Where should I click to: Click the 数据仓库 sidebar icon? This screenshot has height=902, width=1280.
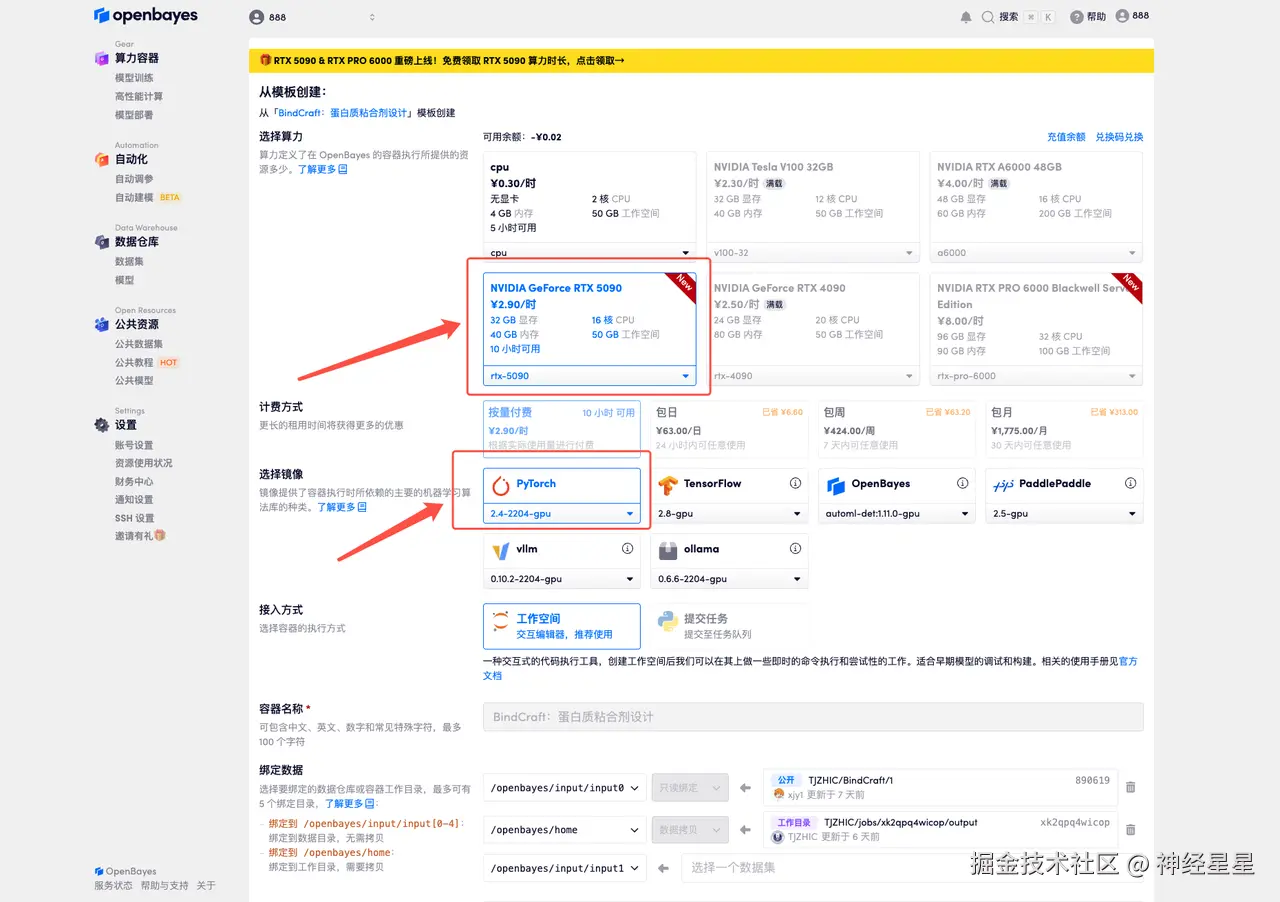coord(101,242)
